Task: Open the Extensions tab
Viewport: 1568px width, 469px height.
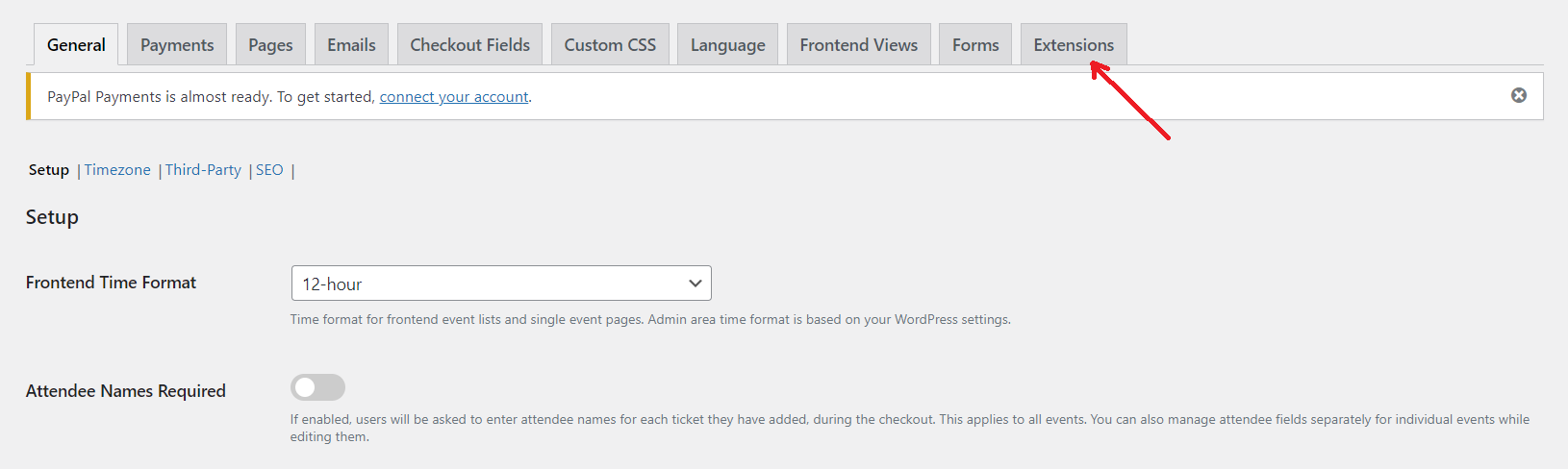Action: click(1074, 45)
